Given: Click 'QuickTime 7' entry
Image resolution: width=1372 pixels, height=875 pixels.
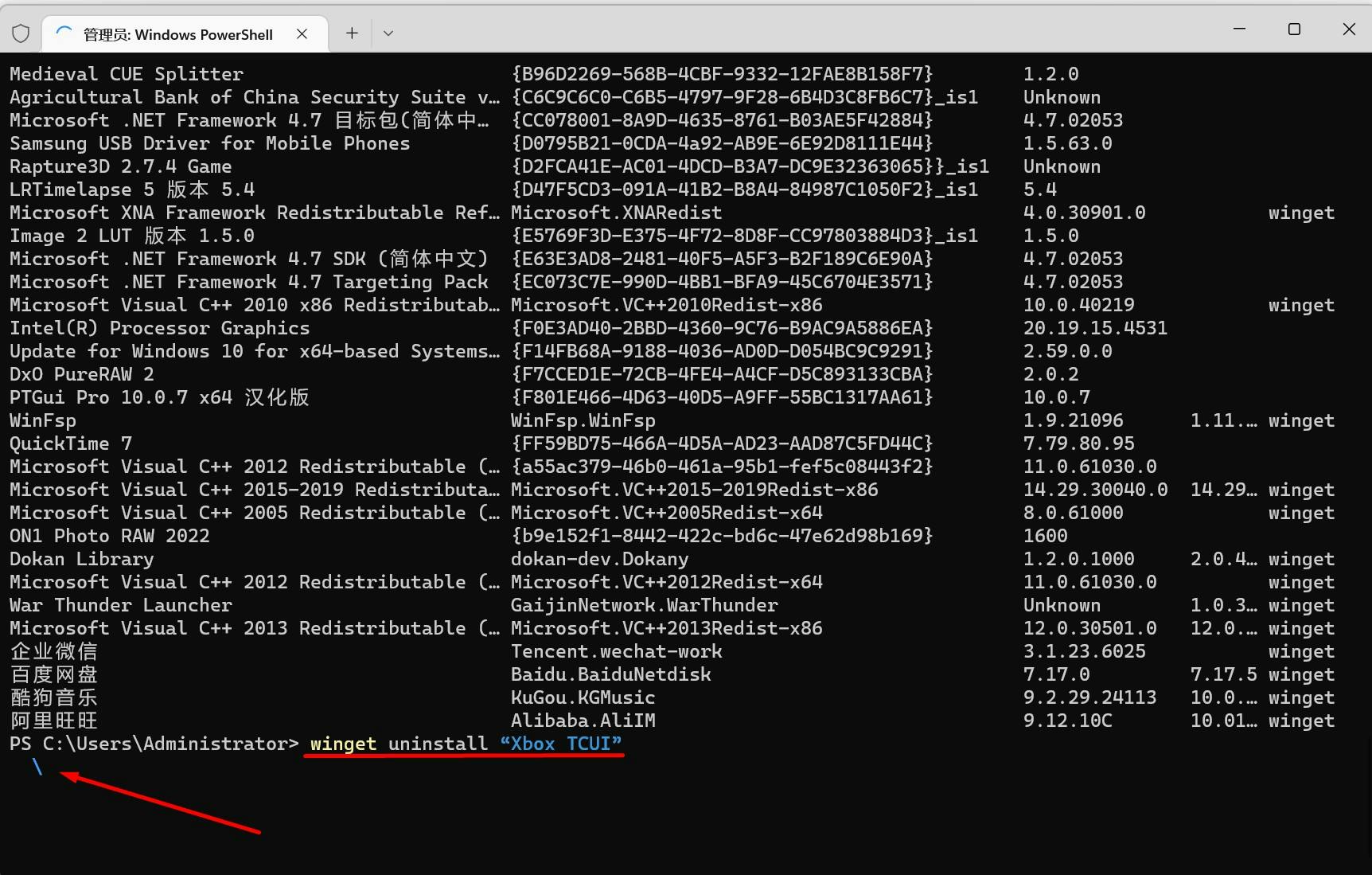Looking at the screenshot, I should (71, 443).
